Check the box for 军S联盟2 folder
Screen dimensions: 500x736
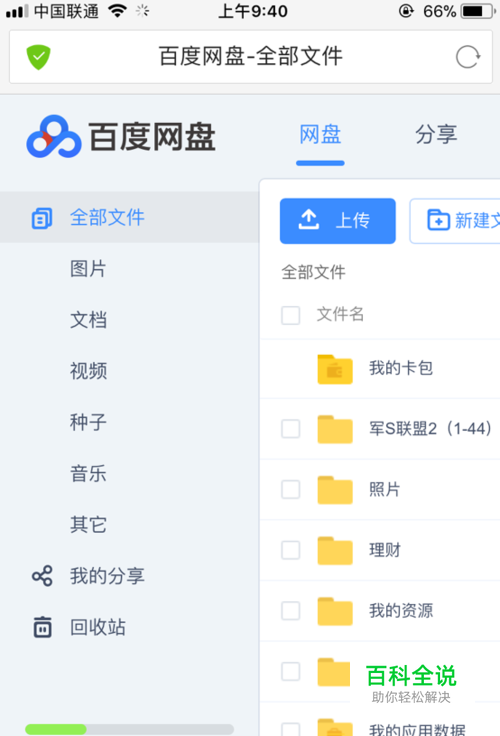(x=291, y=429)
